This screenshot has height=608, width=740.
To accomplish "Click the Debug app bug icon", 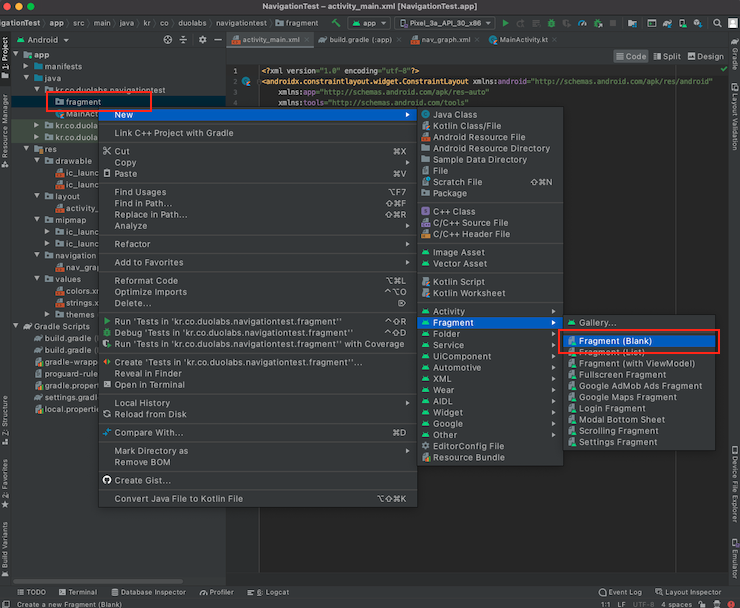I will click(551, 23).
